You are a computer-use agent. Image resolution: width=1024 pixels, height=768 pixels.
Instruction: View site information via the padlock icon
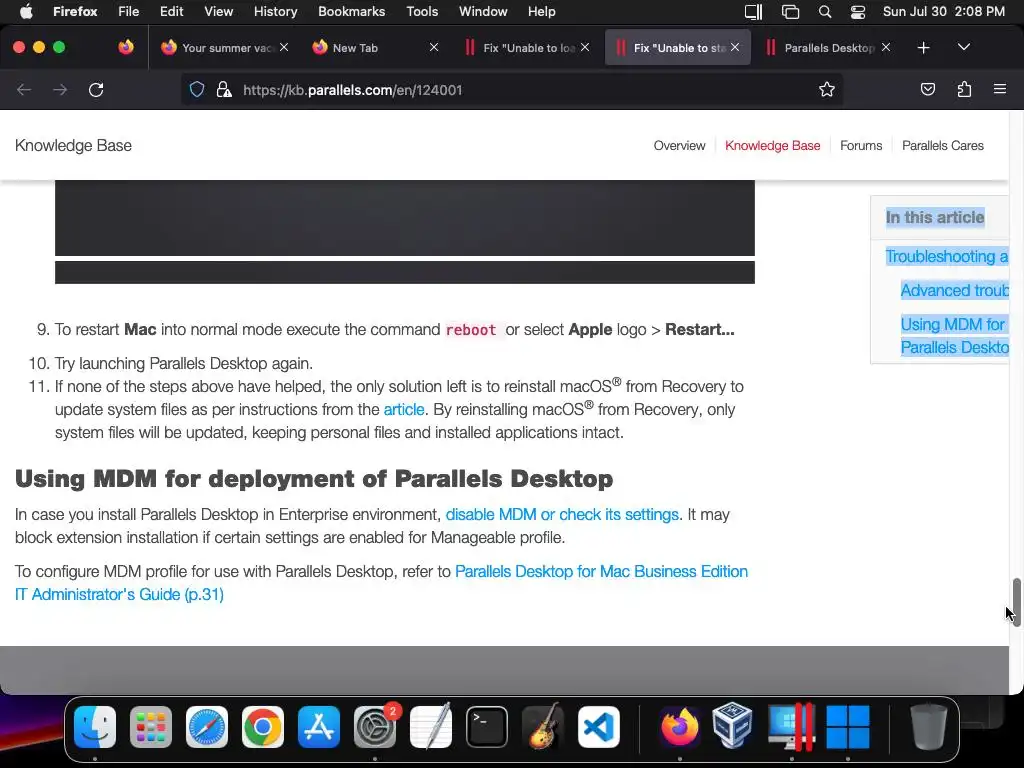coord(224,89)
